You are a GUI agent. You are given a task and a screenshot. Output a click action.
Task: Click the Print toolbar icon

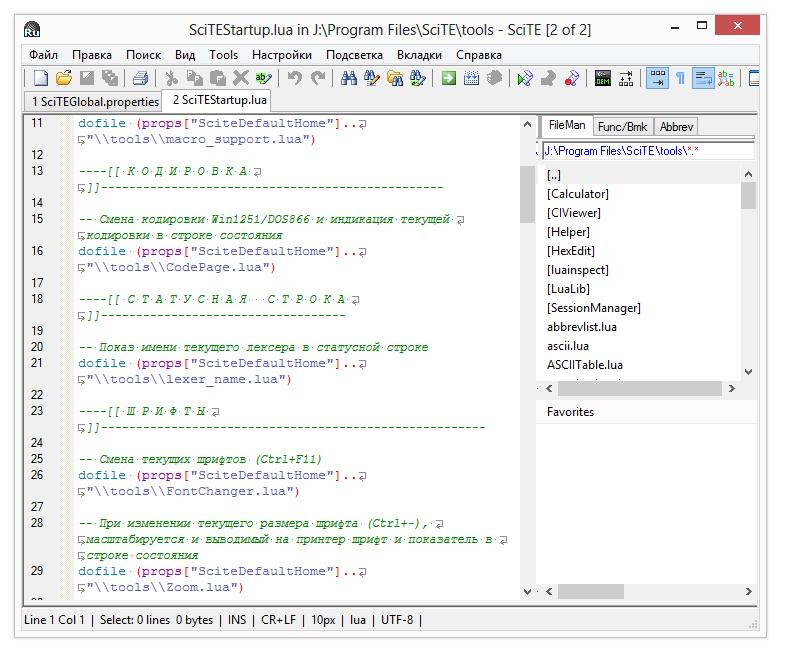(x=141, y=78)
